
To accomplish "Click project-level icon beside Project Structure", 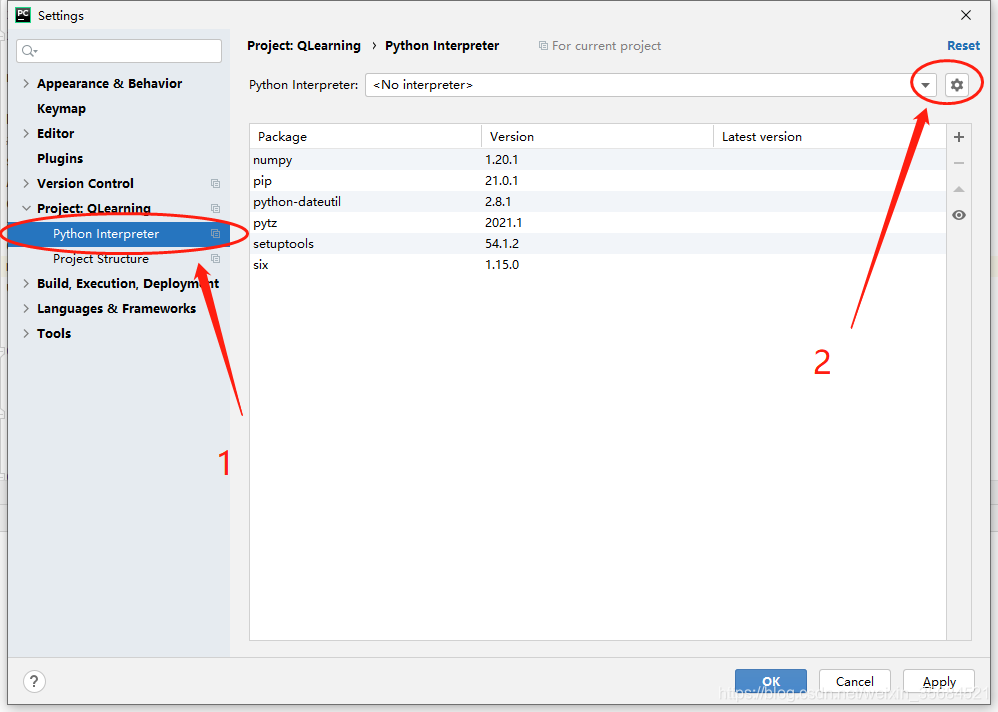I will click(x=215, y=258).
